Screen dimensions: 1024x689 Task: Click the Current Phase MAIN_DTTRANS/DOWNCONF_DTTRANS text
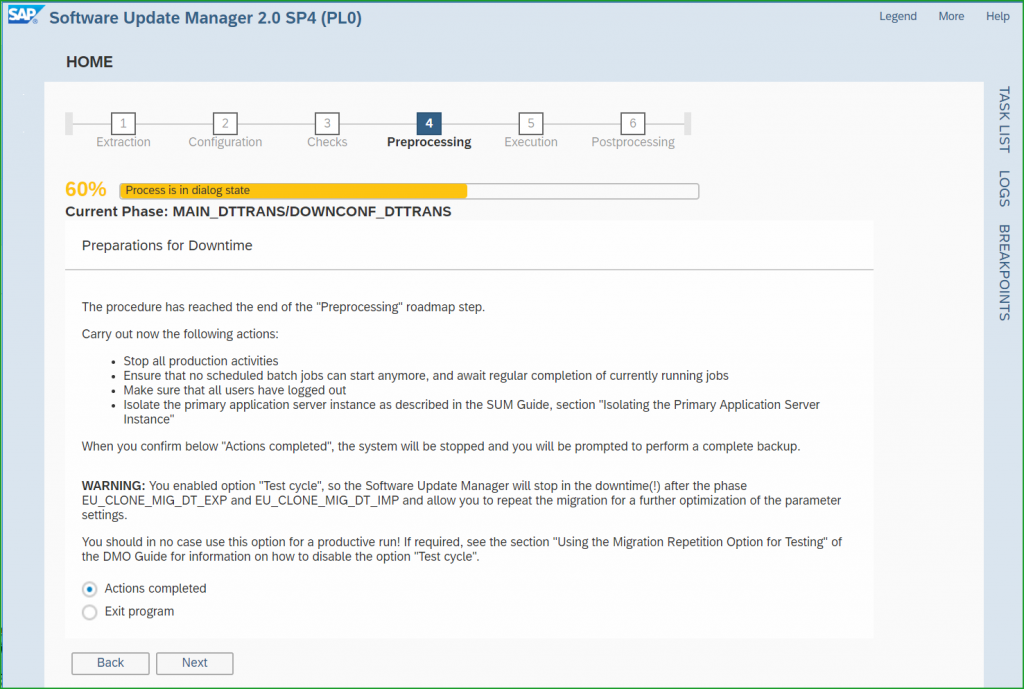258,212
